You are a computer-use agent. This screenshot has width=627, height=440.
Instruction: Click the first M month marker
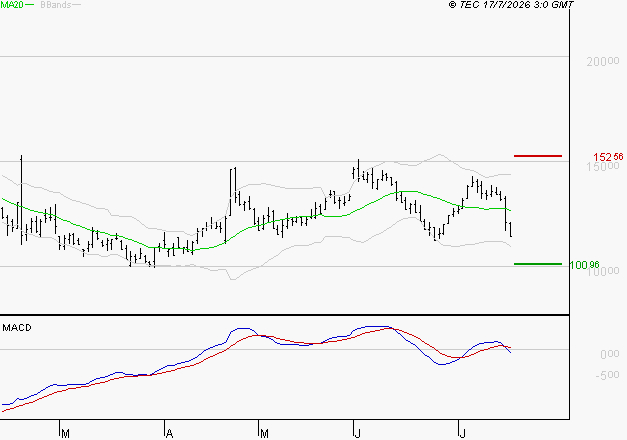pyautogui.click(x=66, y=434)
